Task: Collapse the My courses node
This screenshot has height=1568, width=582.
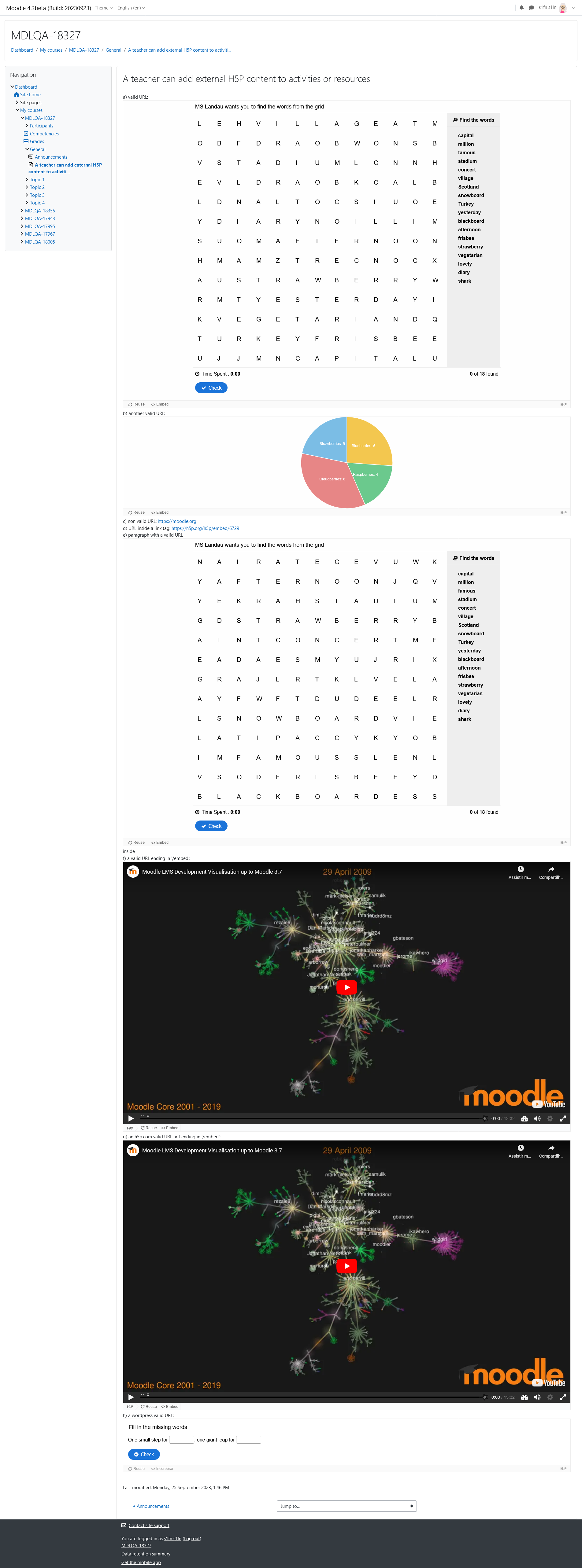Action: (x=17, y=110)
